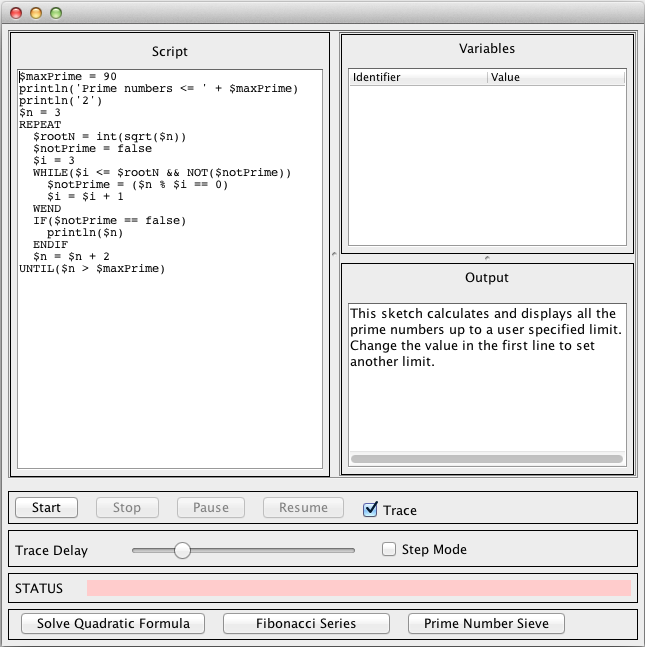Click the '$i = $i + 1' line
Image resolution: width=645 pixels, height=647 pixels.
(85, 196)
